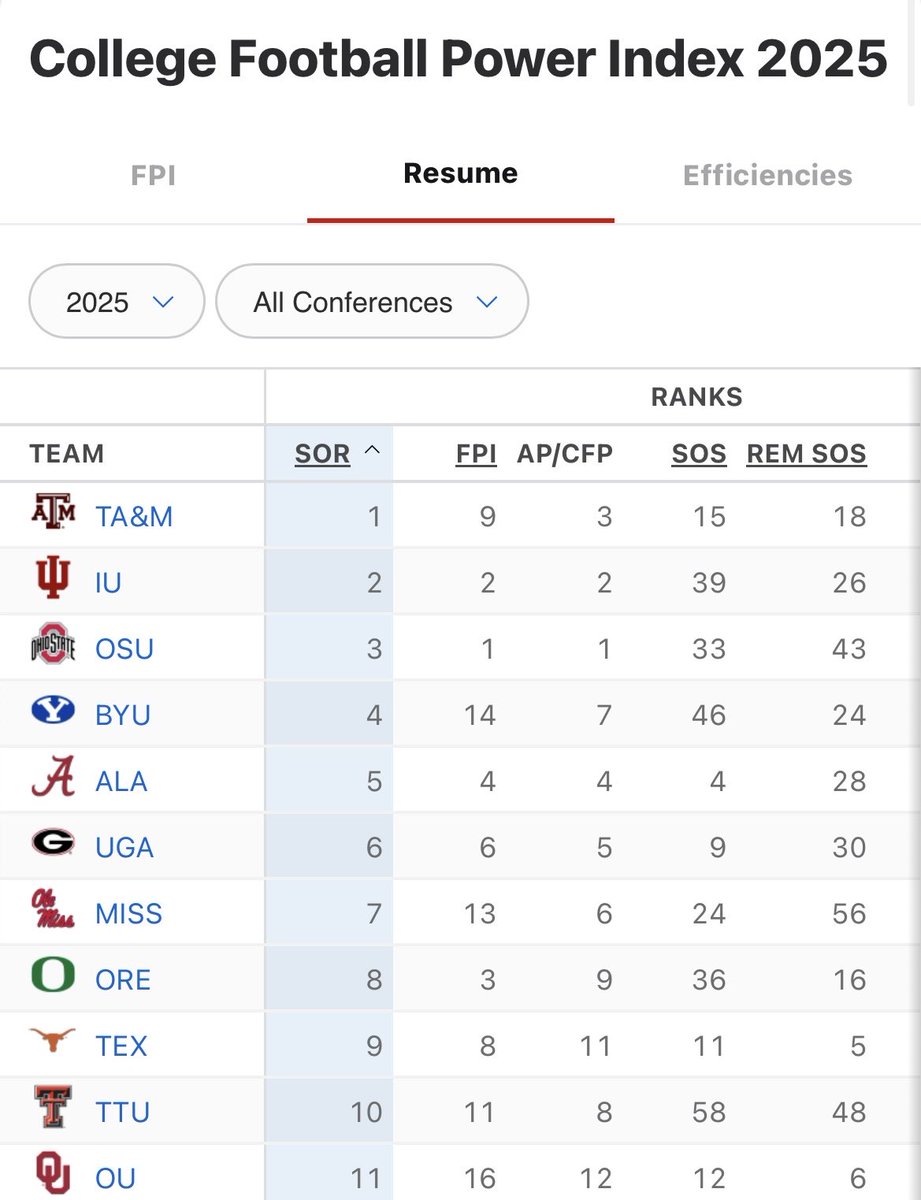Click the Ole Miss logo icon

click(53, 911)
